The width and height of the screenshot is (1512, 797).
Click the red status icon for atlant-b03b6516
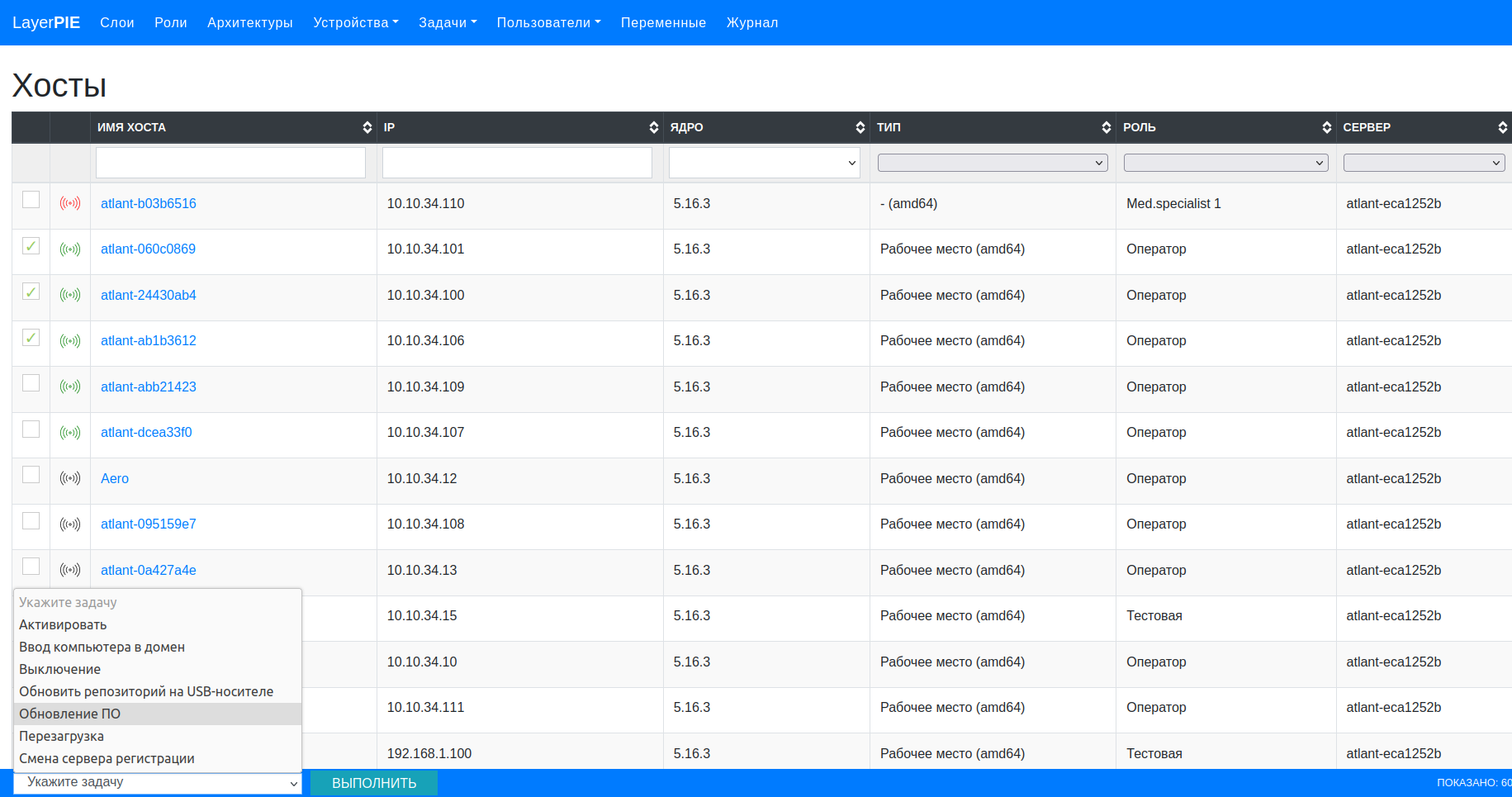coord(70,203)
